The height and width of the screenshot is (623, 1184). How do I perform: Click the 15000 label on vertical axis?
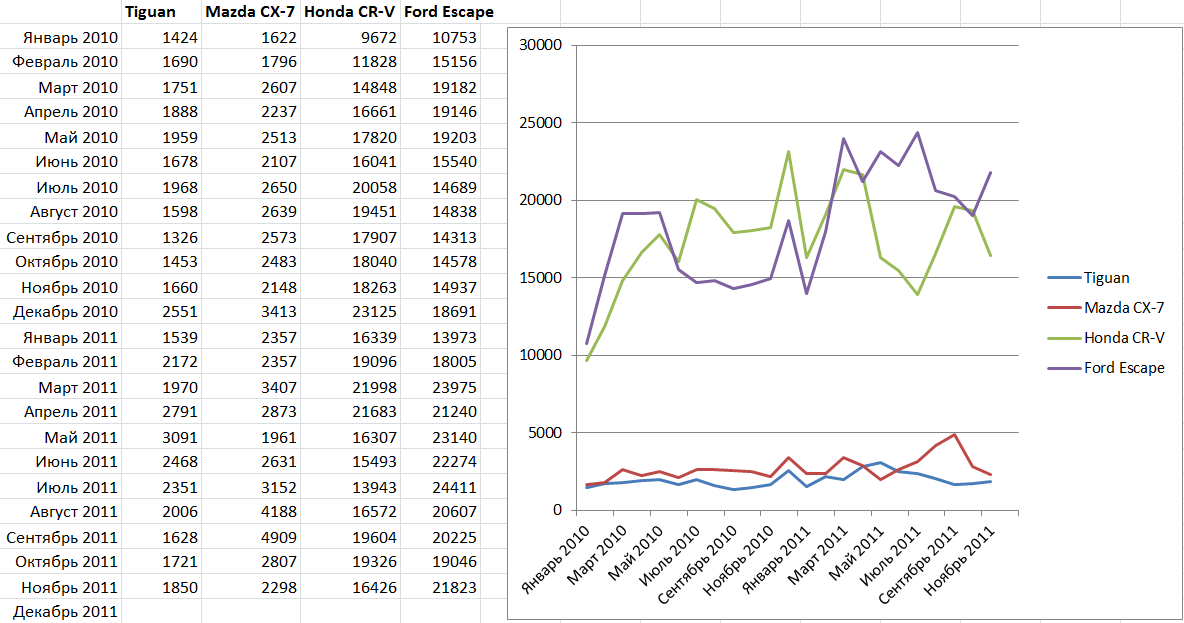(x=544, y=278)
